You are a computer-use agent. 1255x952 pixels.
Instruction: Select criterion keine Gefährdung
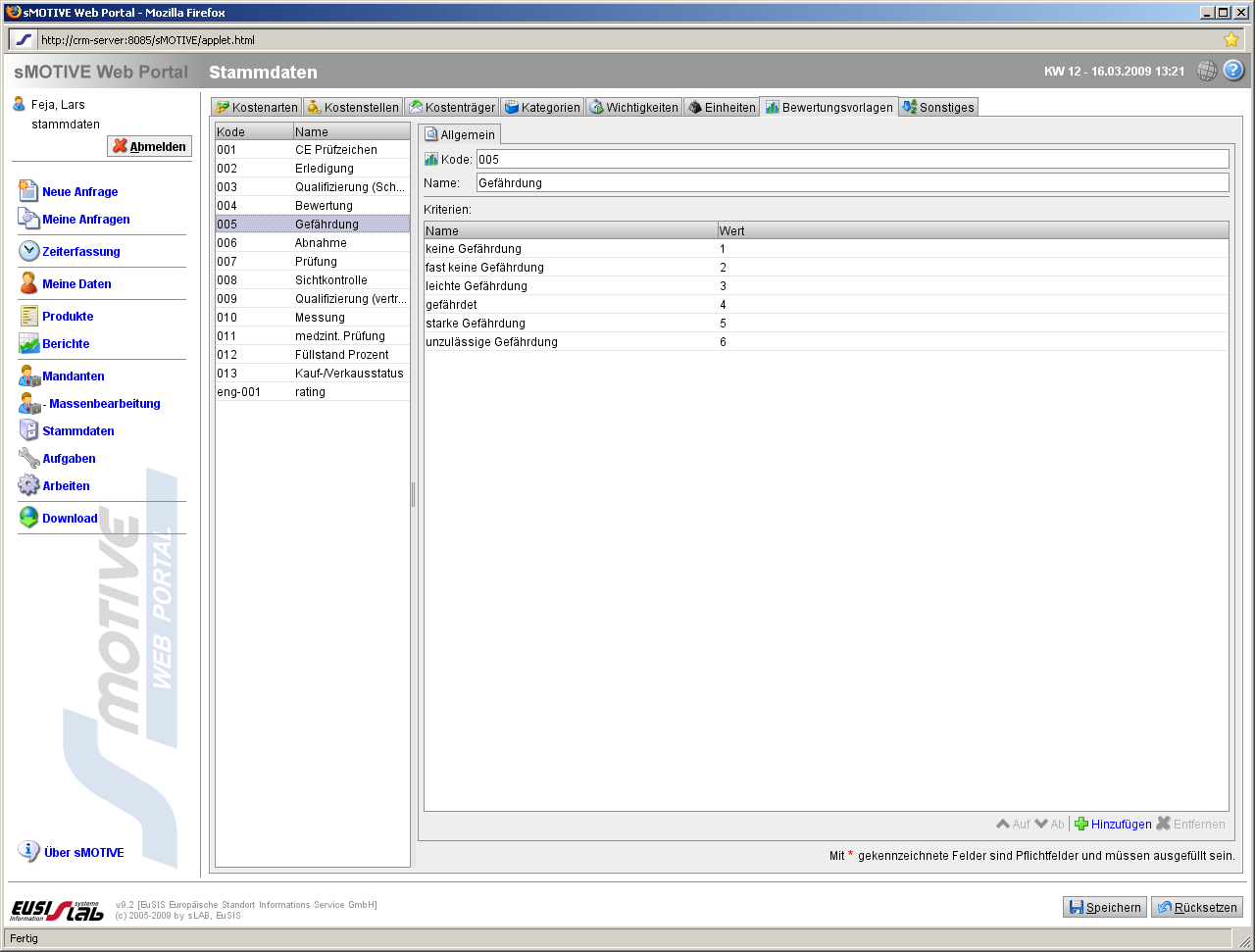click(827, 249)
